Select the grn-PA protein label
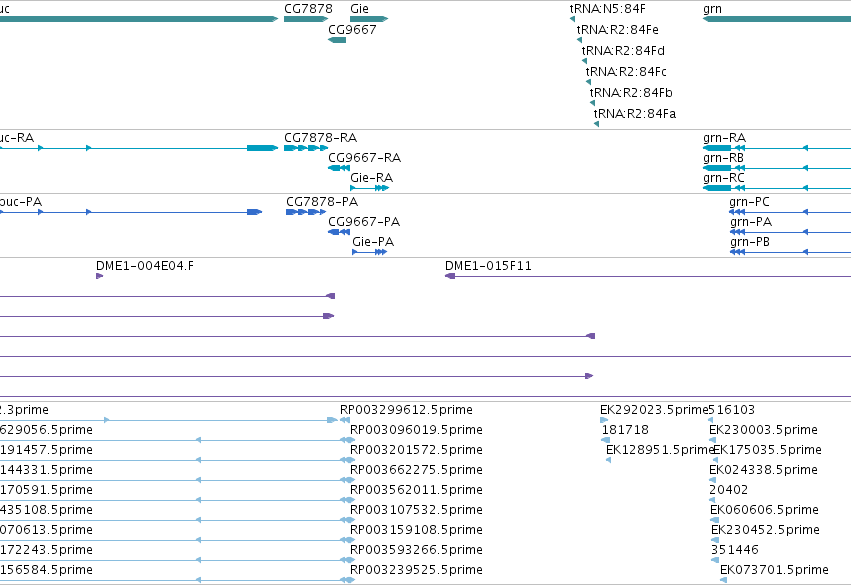851x585 pixels. coord(751,222)
